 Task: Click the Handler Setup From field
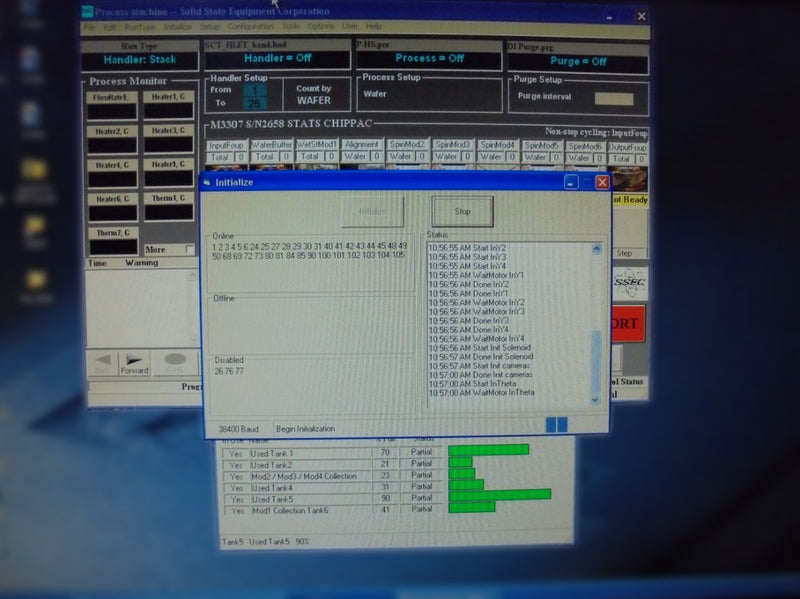point(255,90)
